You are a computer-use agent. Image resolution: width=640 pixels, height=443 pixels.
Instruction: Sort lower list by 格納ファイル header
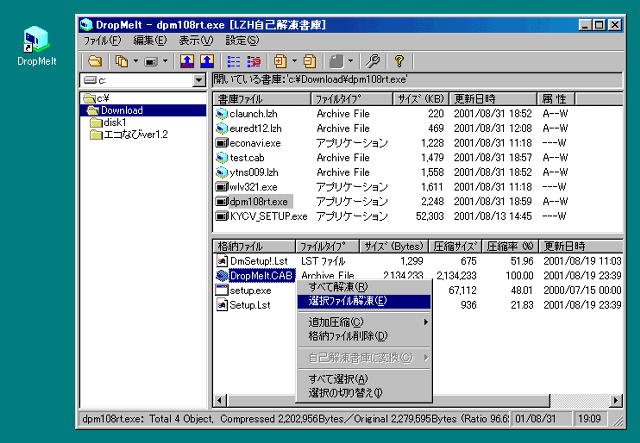[x=254, y=246]
